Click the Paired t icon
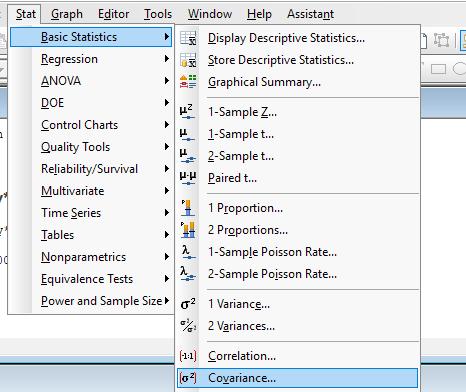Image resolution: width=466 pixels, height=392 pixels. 188,178
